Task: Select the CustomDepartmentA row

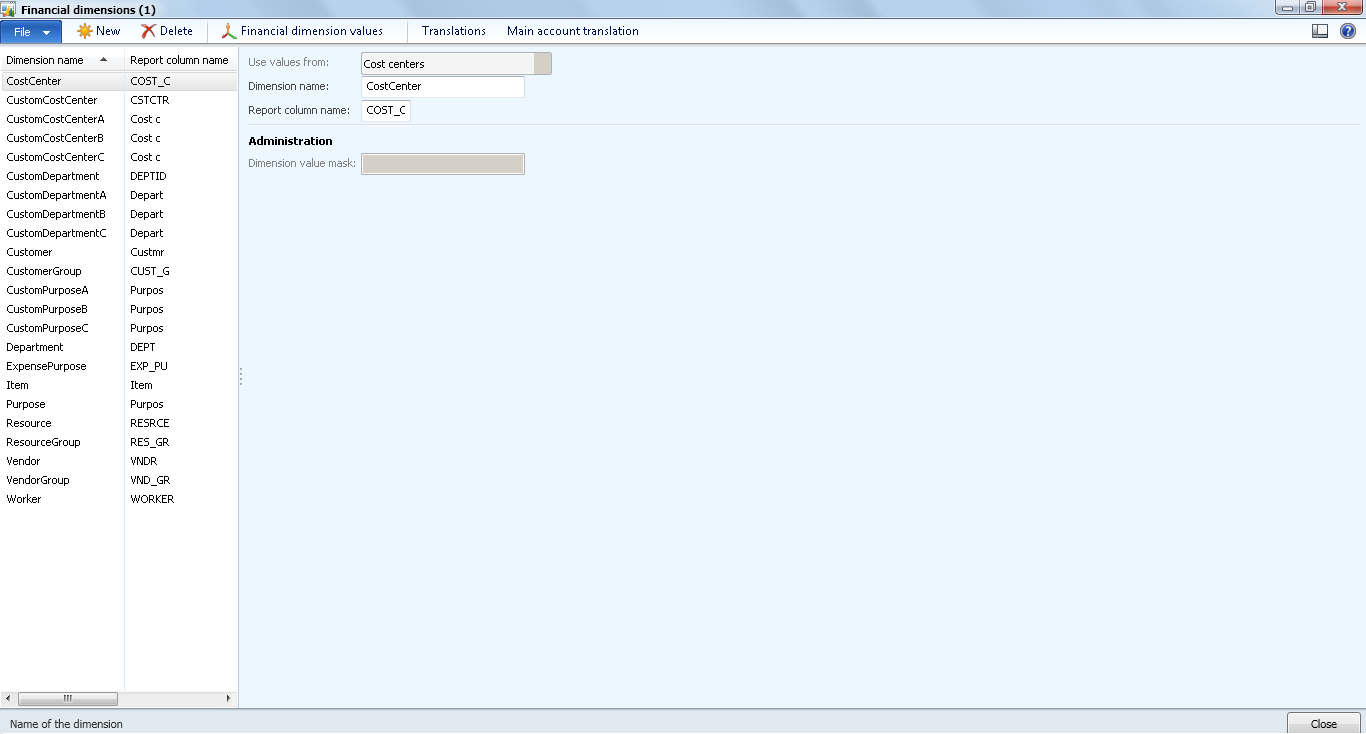Action: coord(119,195)
